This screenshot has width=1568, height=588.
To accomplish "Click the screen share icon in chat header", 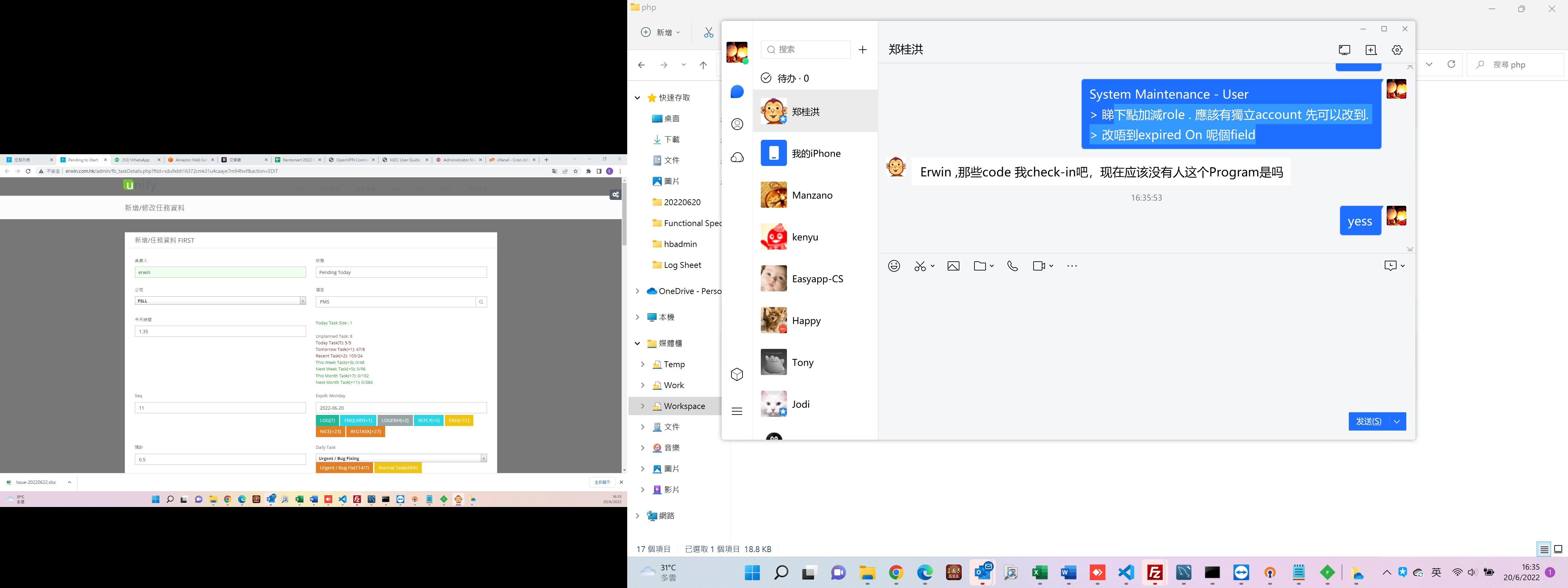I will pos(1345,50).
